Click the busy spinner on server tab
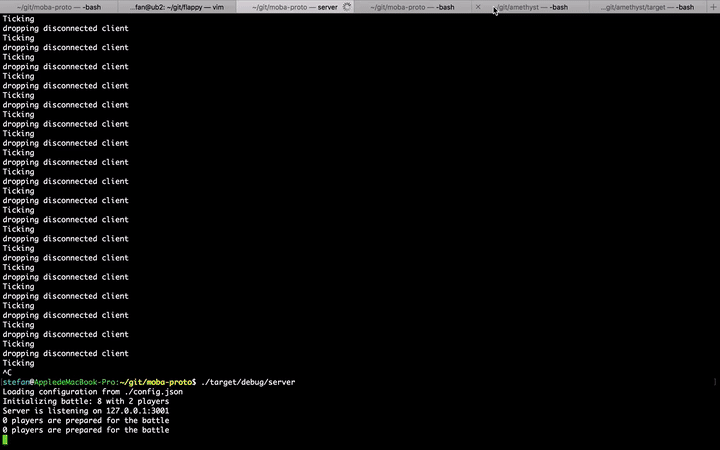This screenshot has width=720, height=450. click(x=347, y=7)
